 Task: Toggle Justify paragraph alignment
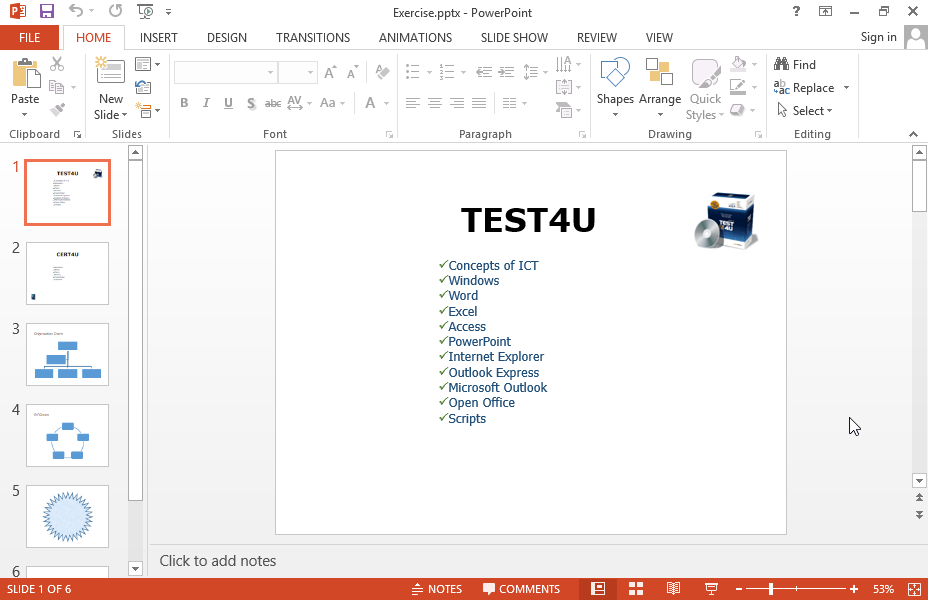(x=479, y=103)
